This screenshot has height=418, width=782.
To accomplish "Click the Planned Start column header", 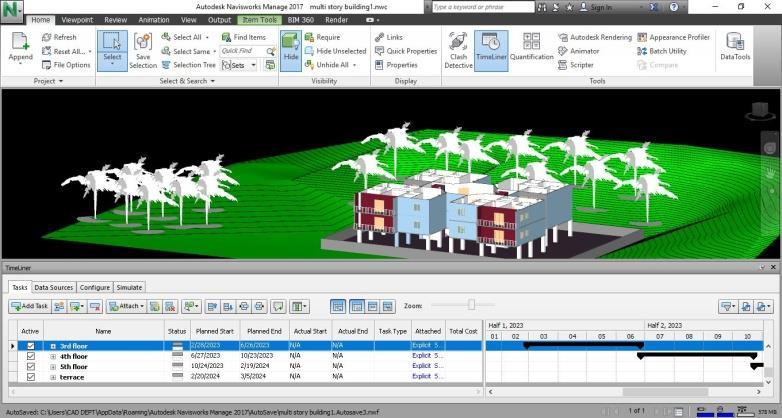I will 215,331.
